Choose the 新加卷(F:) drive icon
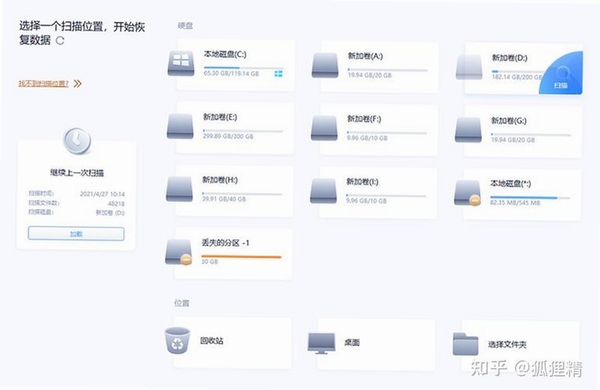 324,128
